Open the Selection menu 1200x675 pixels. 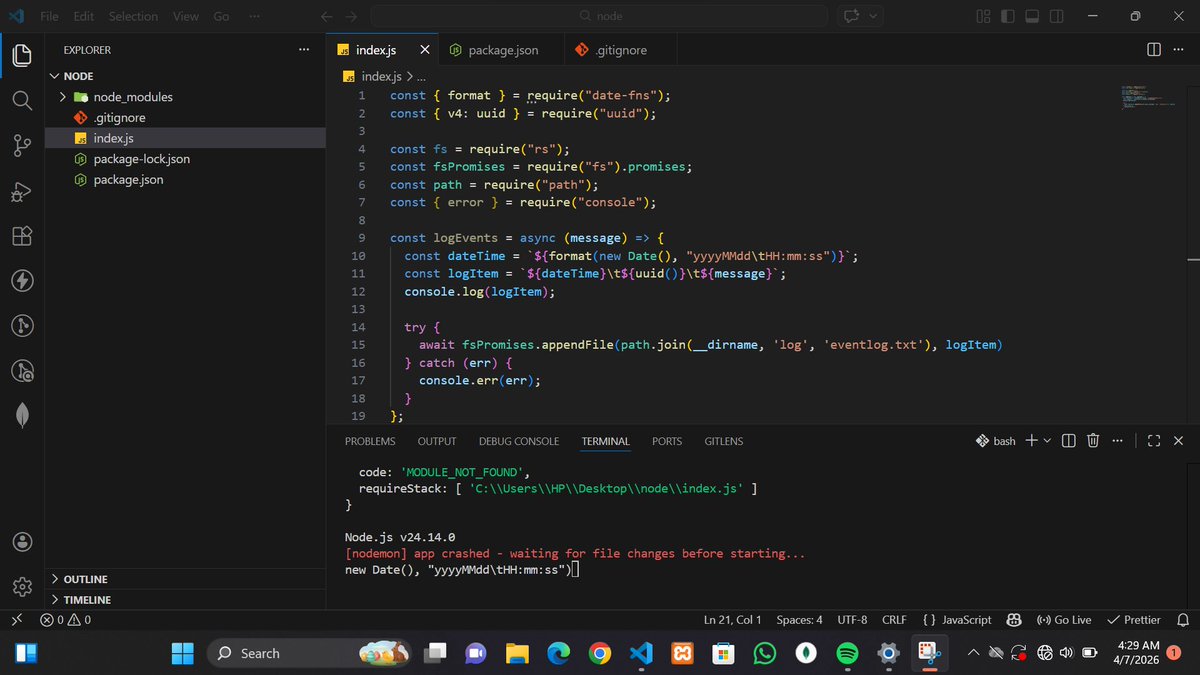click(133, 16)
